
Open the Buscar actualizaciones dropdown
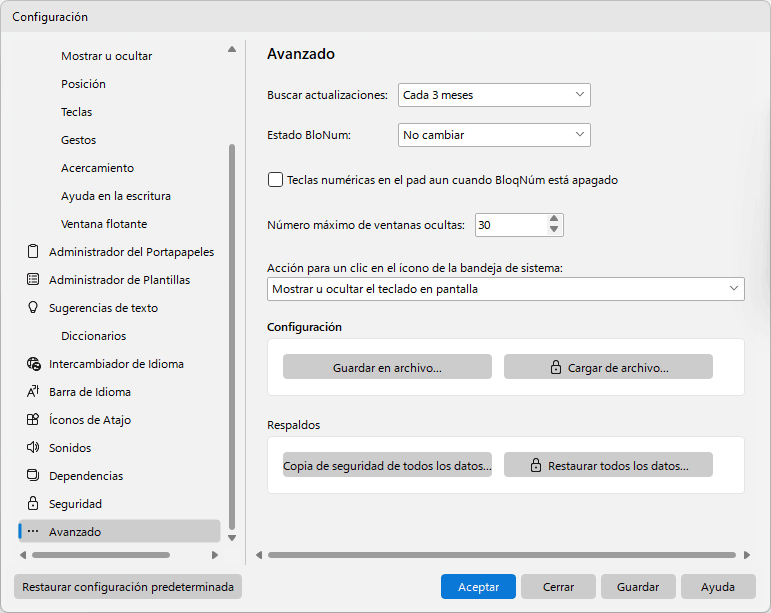coord(494,95)
